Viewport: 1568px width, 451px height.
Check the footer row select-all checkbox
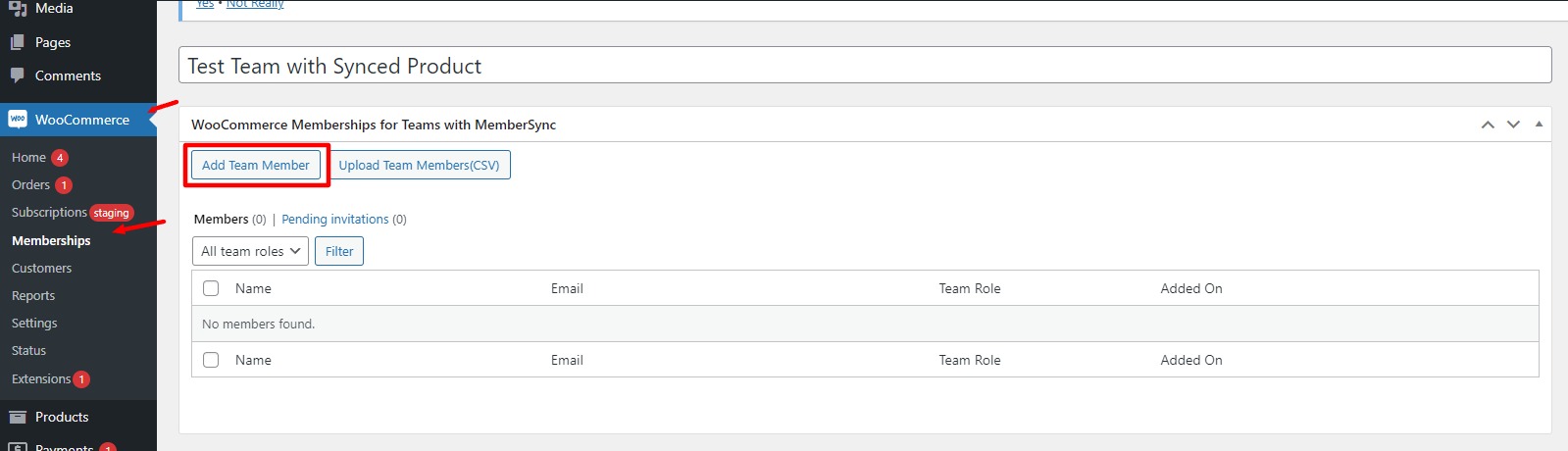click(211, 360)
